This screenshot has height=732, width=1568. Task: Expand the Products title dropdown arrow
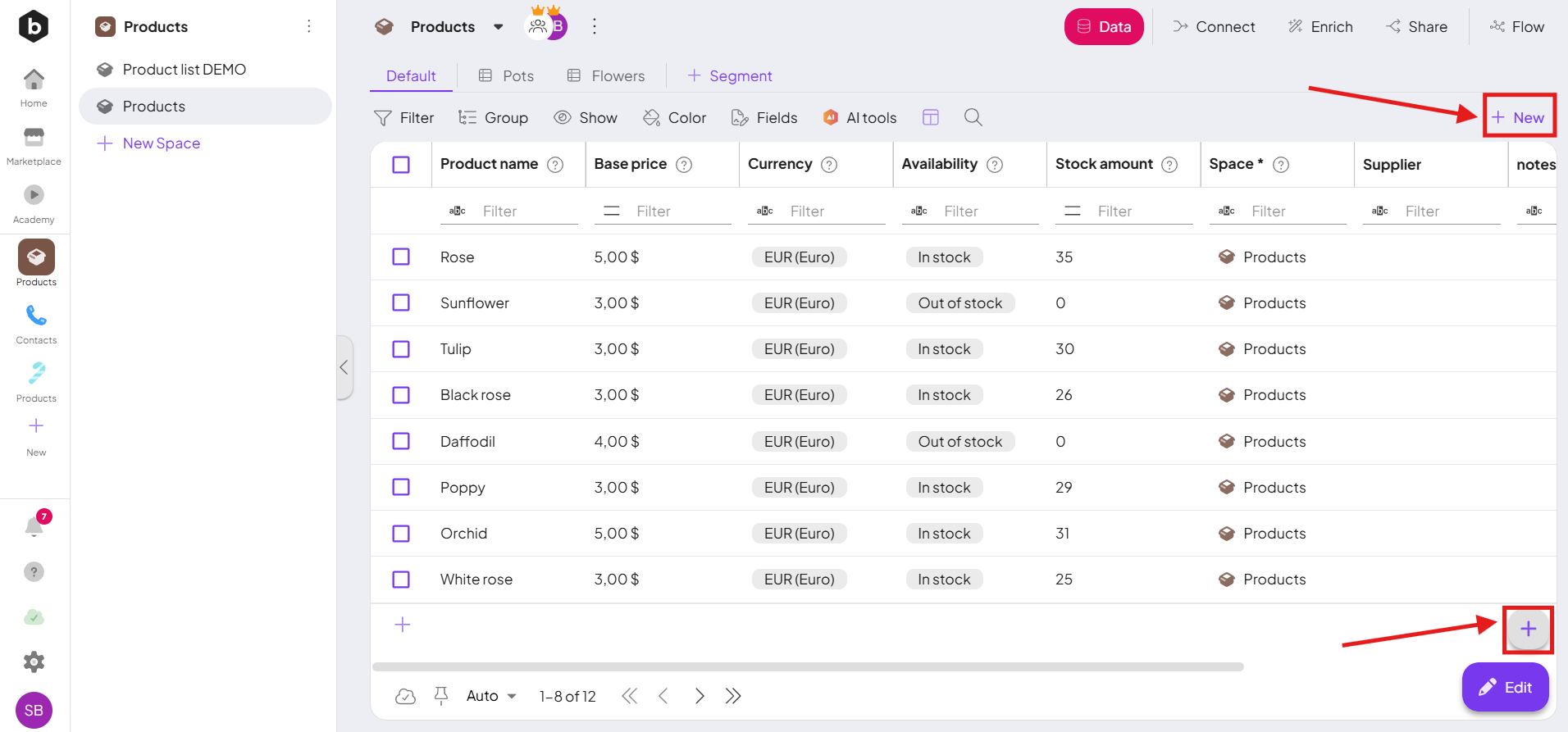[498, 27]
